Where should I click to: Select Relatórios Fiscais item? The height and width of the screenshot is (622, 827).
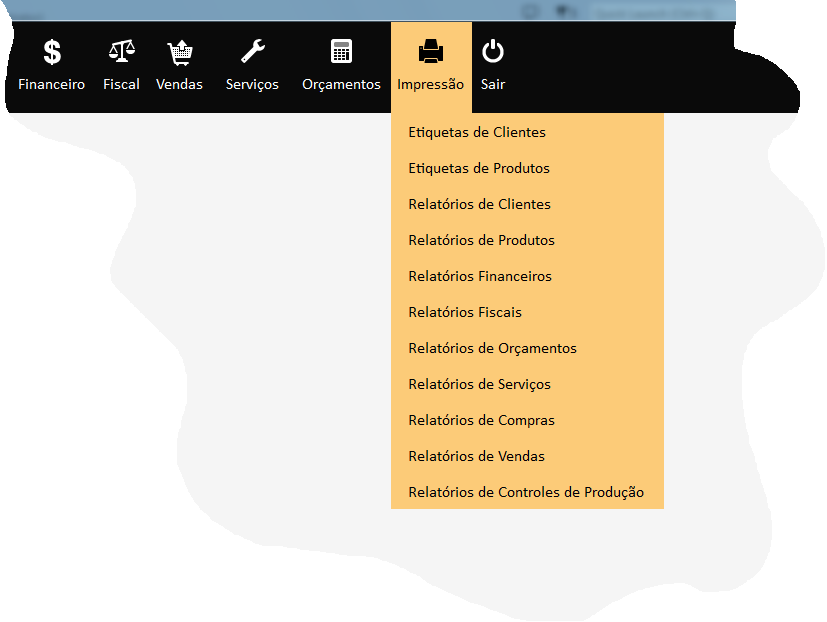click(x=465, y=312)
